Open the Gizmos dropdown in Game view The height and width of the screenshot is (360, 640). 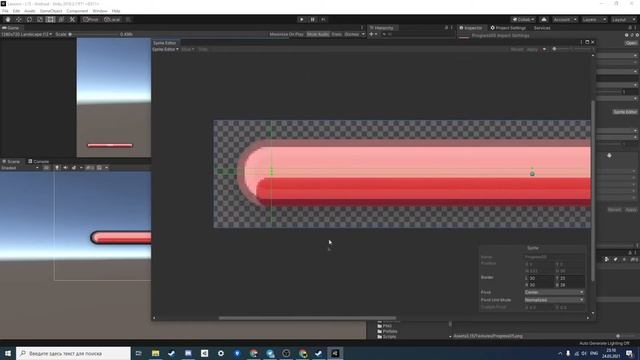(x=354, y=34)
